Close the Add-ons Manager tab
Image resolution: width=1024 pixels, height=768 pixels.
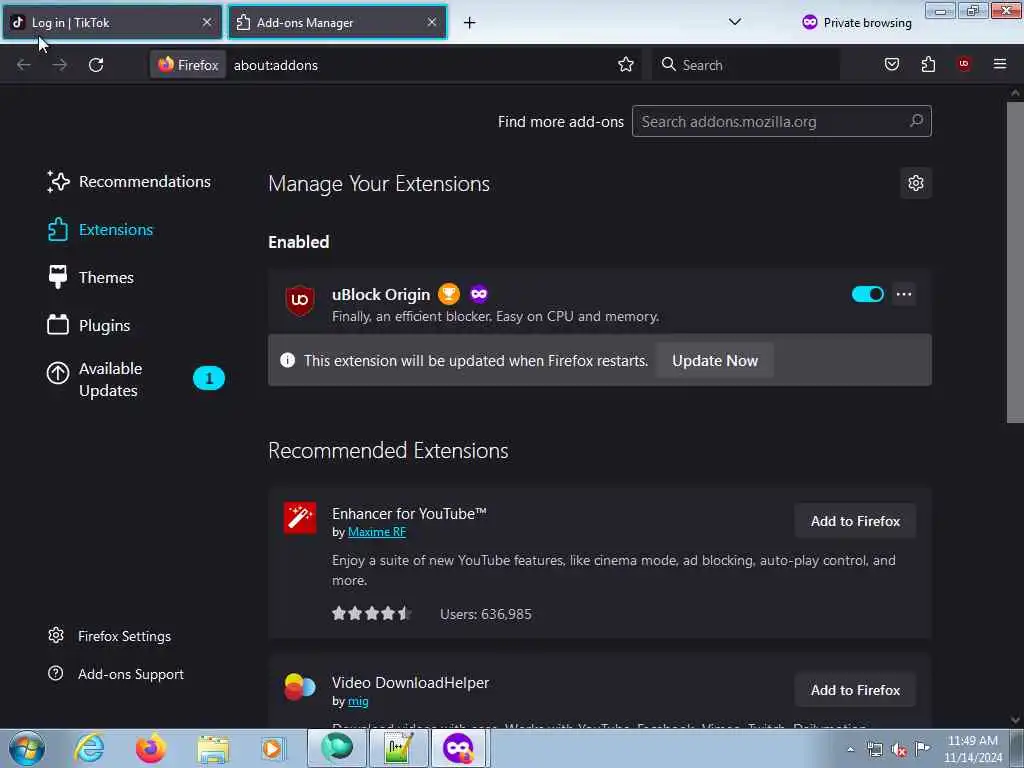pyautogui.click(x=432, y=22)
